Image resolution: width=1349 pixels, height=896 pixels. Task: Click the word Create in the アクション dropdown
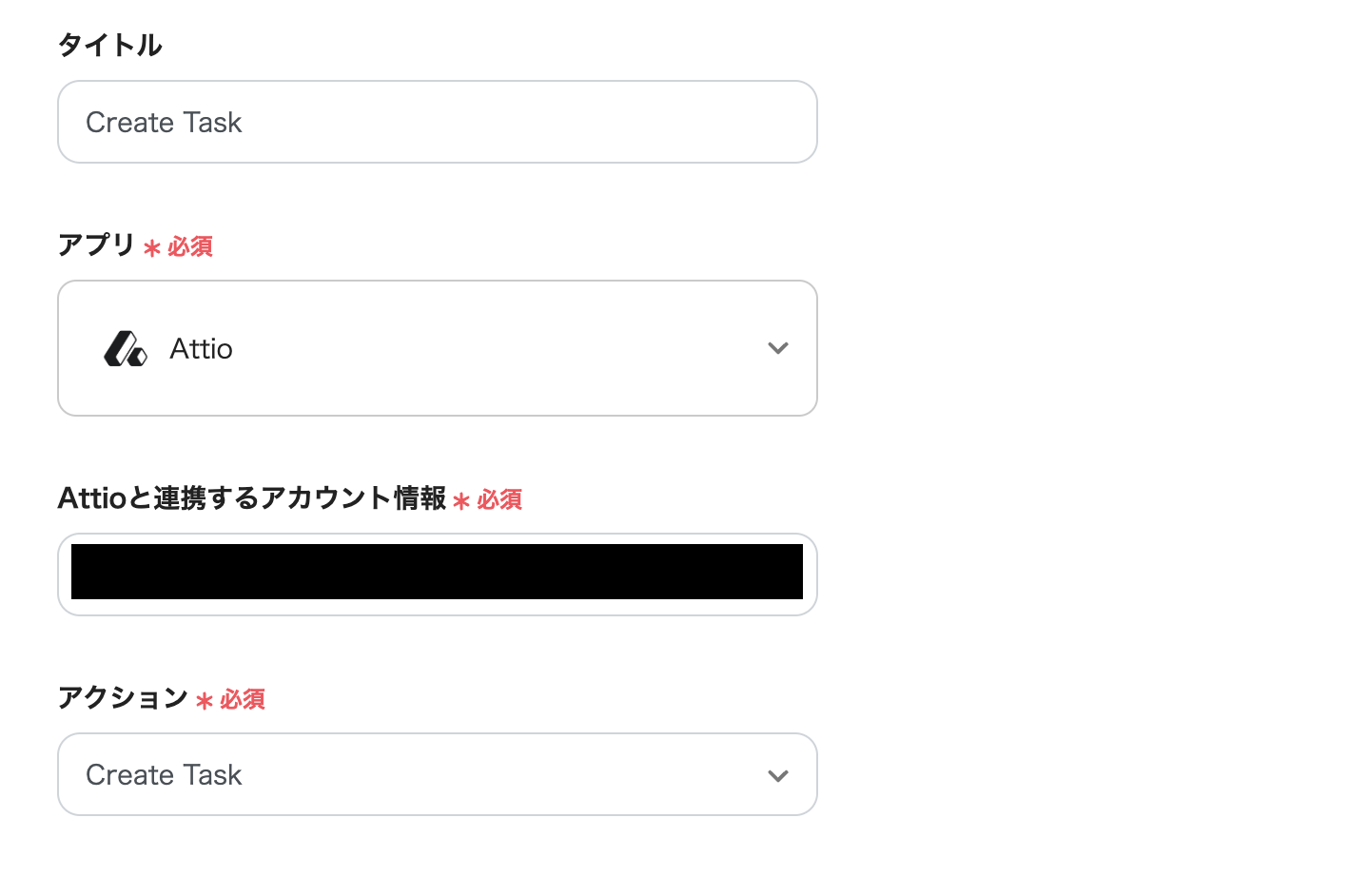click(x=129, y=775)
